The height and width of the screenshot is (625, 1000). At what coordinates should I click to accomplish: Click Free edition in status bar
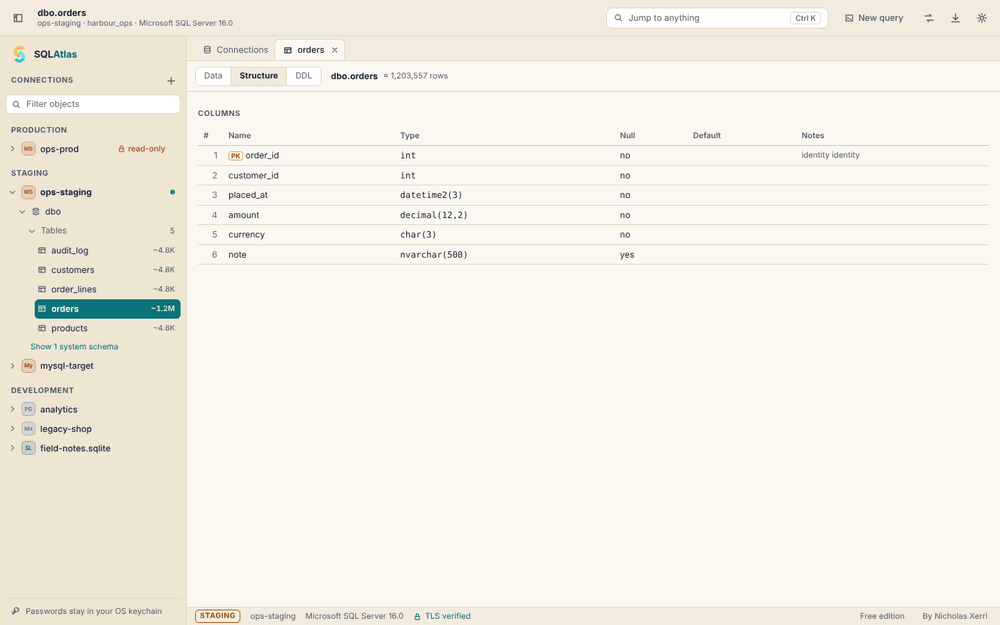click(881, 616)
